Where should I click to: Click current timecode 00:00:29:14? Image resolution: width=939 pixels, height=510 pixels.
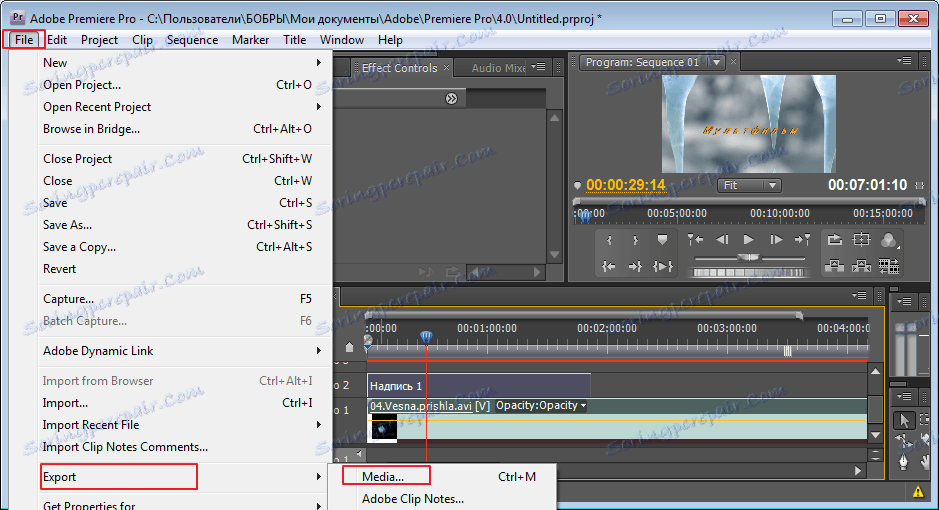point(626,185)
